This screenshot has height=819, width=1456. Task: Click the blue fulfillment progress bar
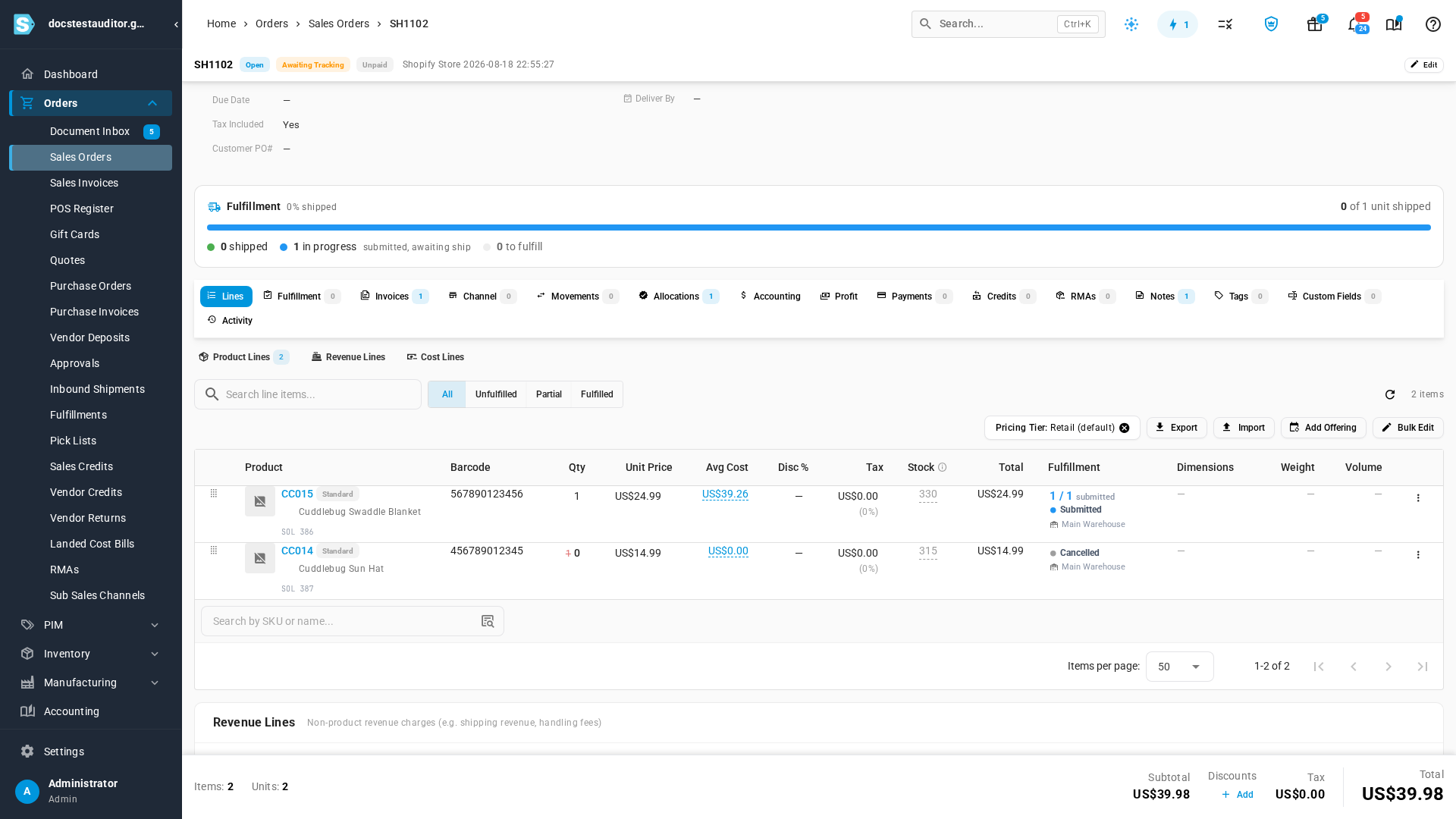coord(819,227)
